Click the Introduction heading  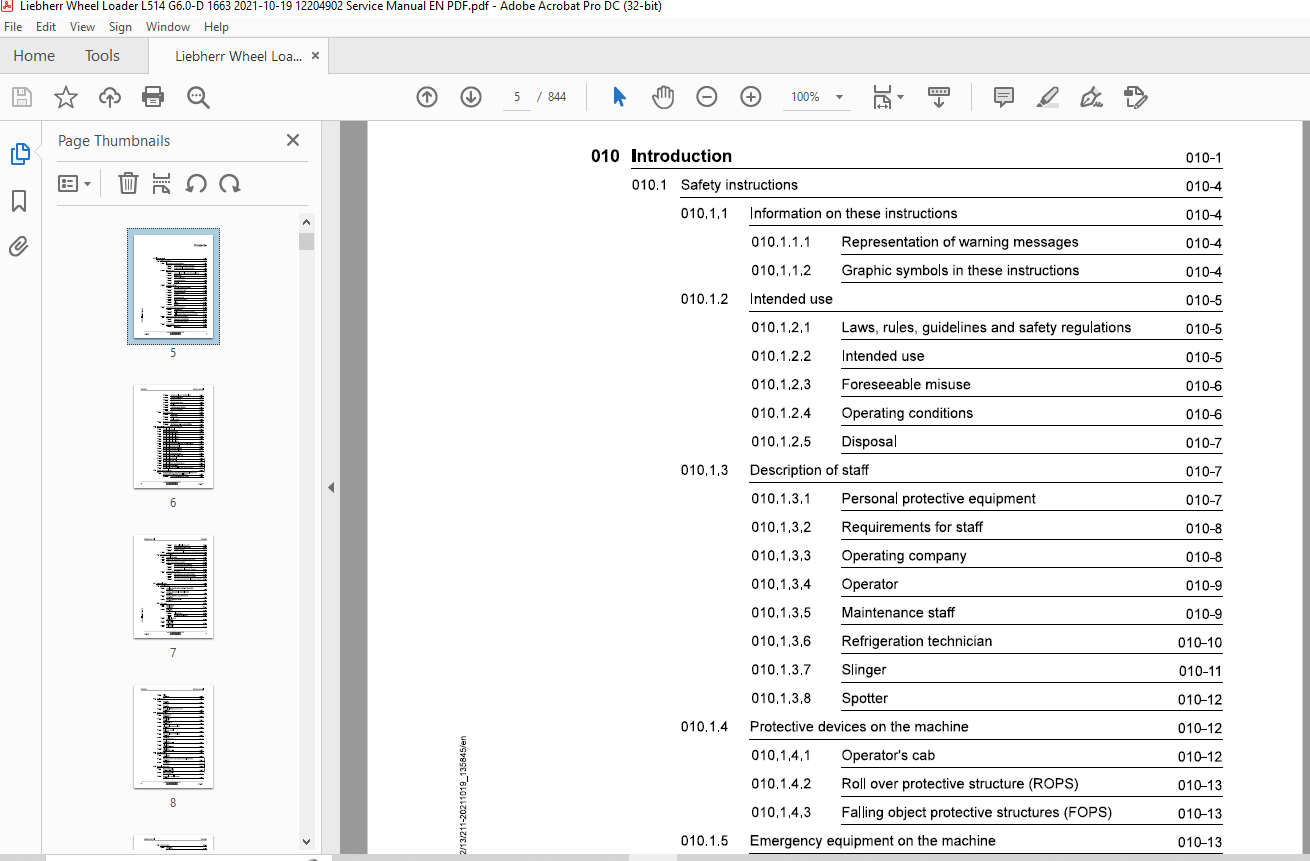[x=681, y=156]
